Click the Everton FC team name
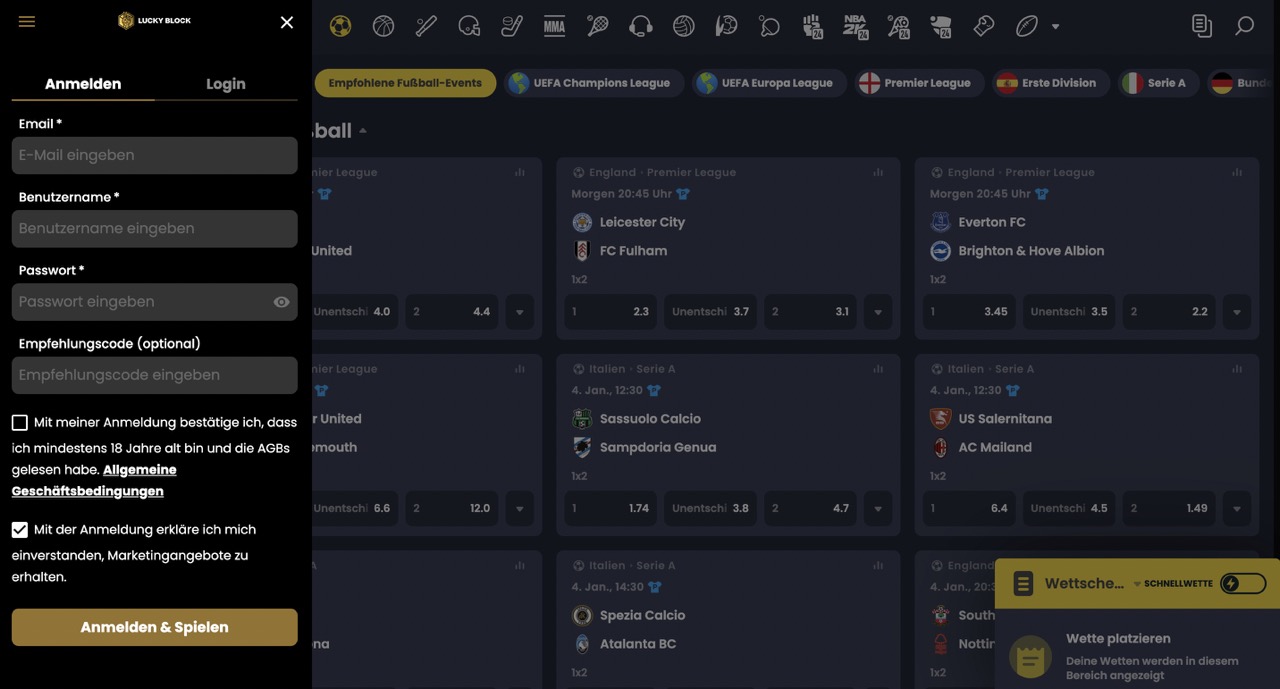1280x689 pixels. pyautogui.click(x=992, y=222)
